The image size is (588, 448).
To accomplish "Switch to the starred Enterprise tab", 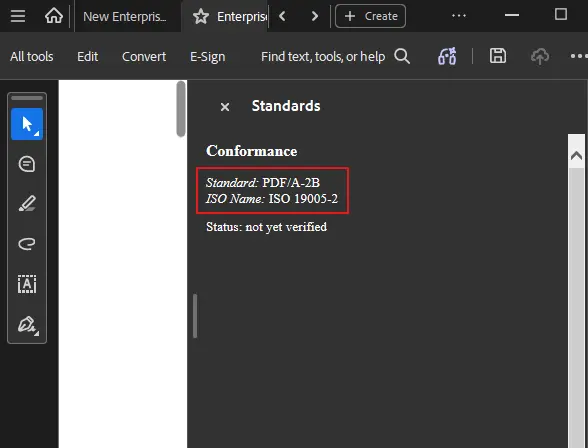I will (226, 16).
